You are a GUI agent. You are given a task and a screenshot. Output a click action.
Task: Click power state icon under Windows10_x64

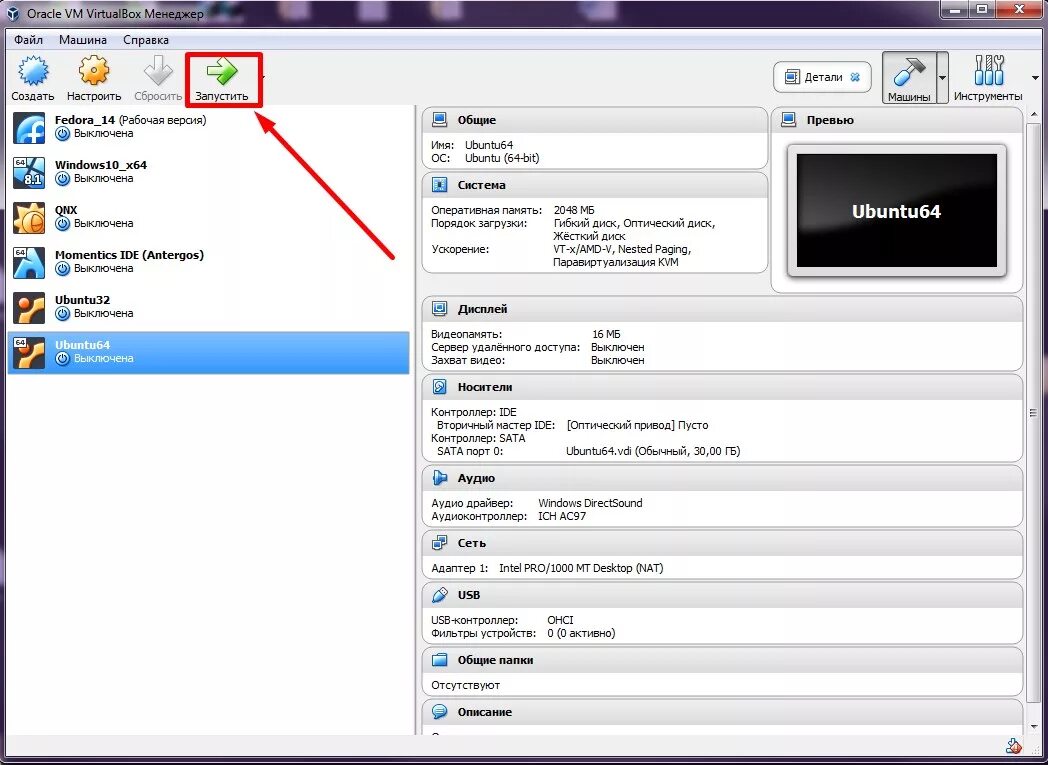[x=63, y=178]
